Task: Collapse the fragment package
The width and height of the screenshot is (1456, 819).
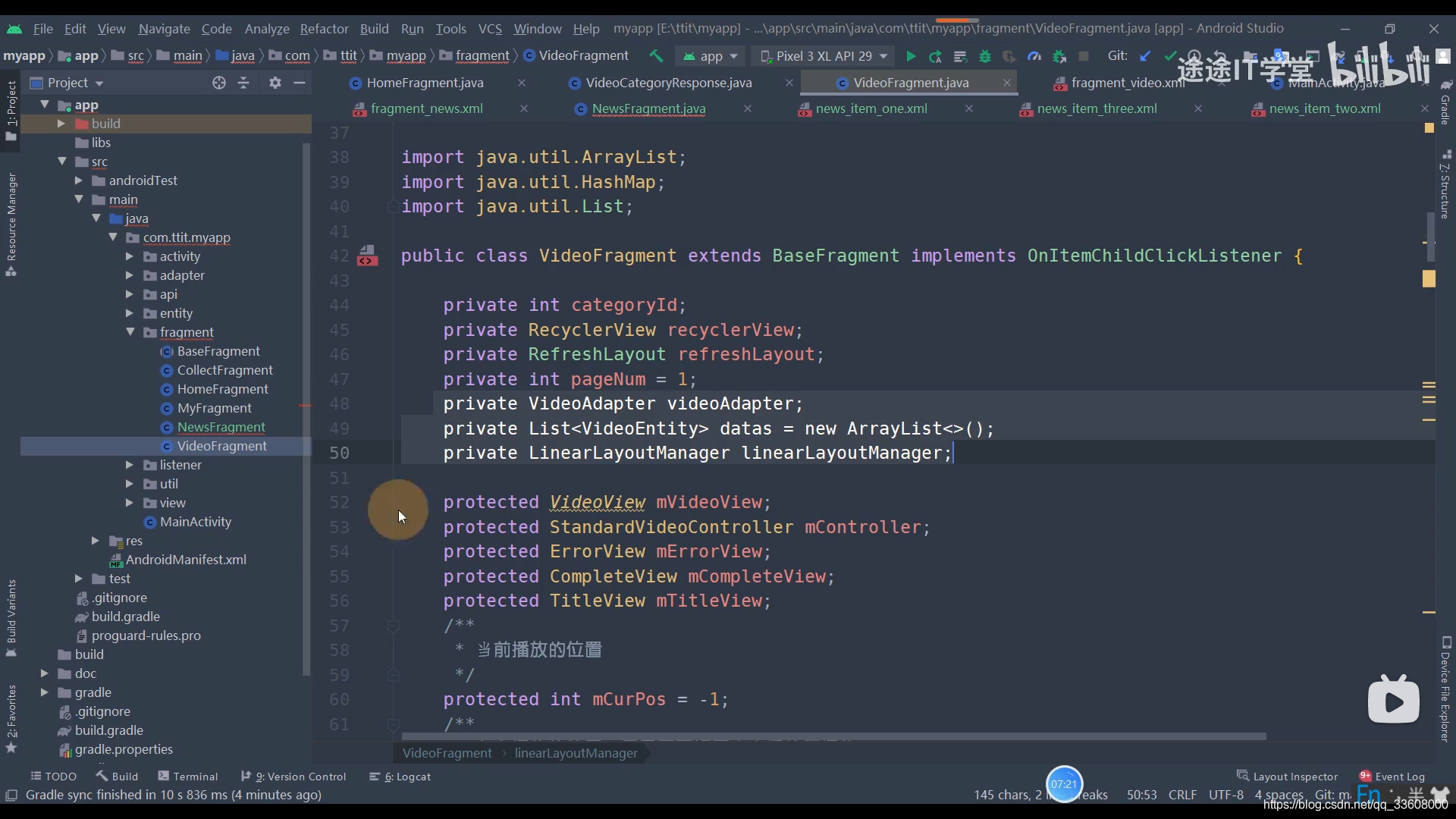Action: [x=130, y=332]
